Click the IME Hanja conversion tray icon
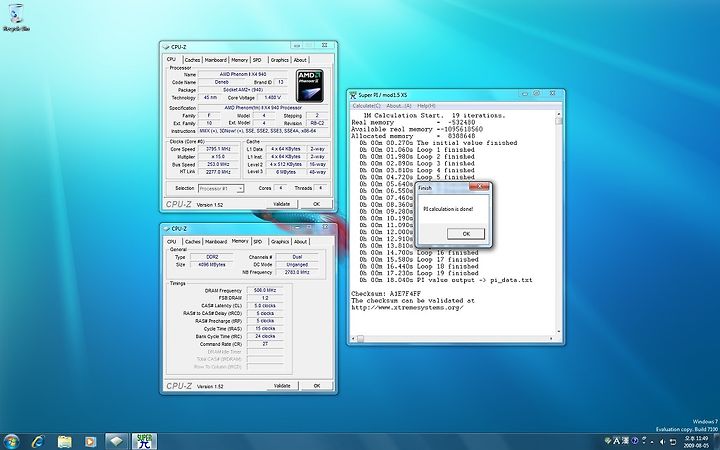Screen dimensions: 720x450 pyautogui.click(x=625, y=441)
